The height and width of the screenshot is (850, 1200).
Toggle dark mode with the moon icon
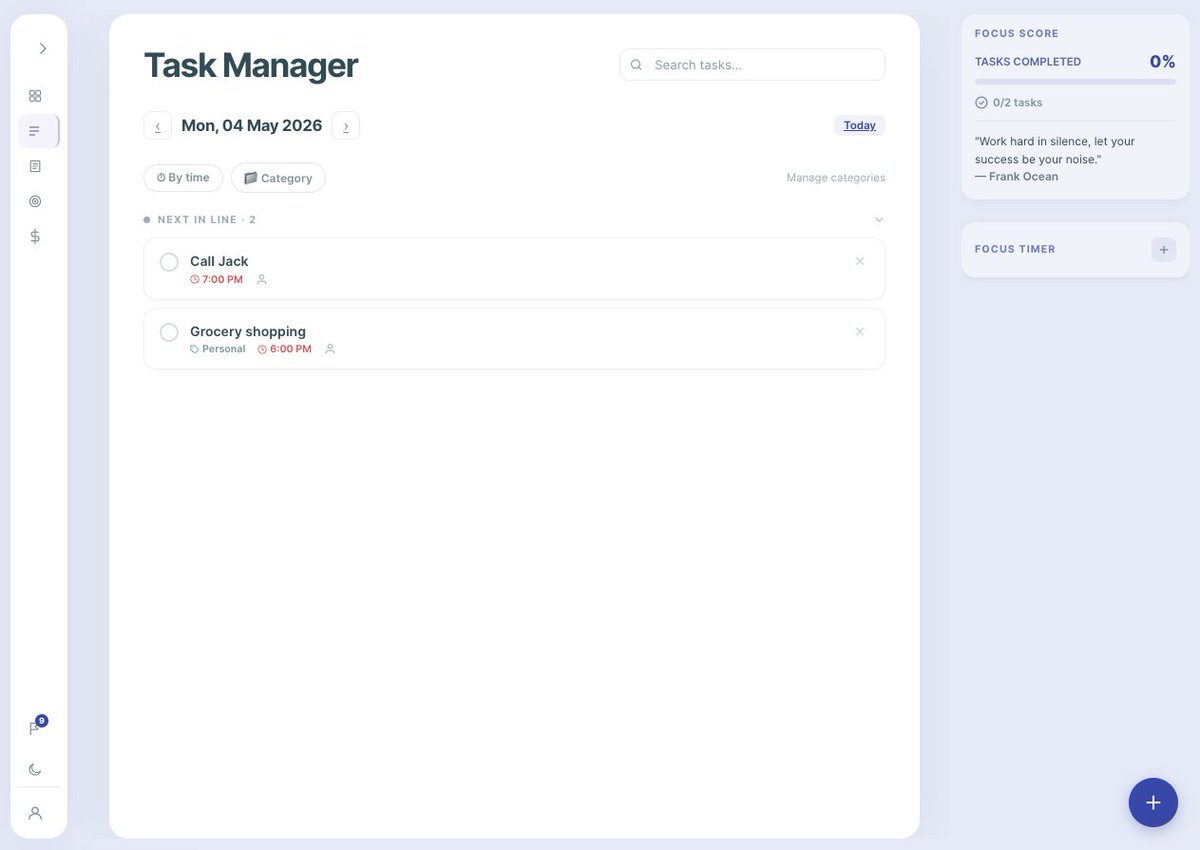point(35,769)
